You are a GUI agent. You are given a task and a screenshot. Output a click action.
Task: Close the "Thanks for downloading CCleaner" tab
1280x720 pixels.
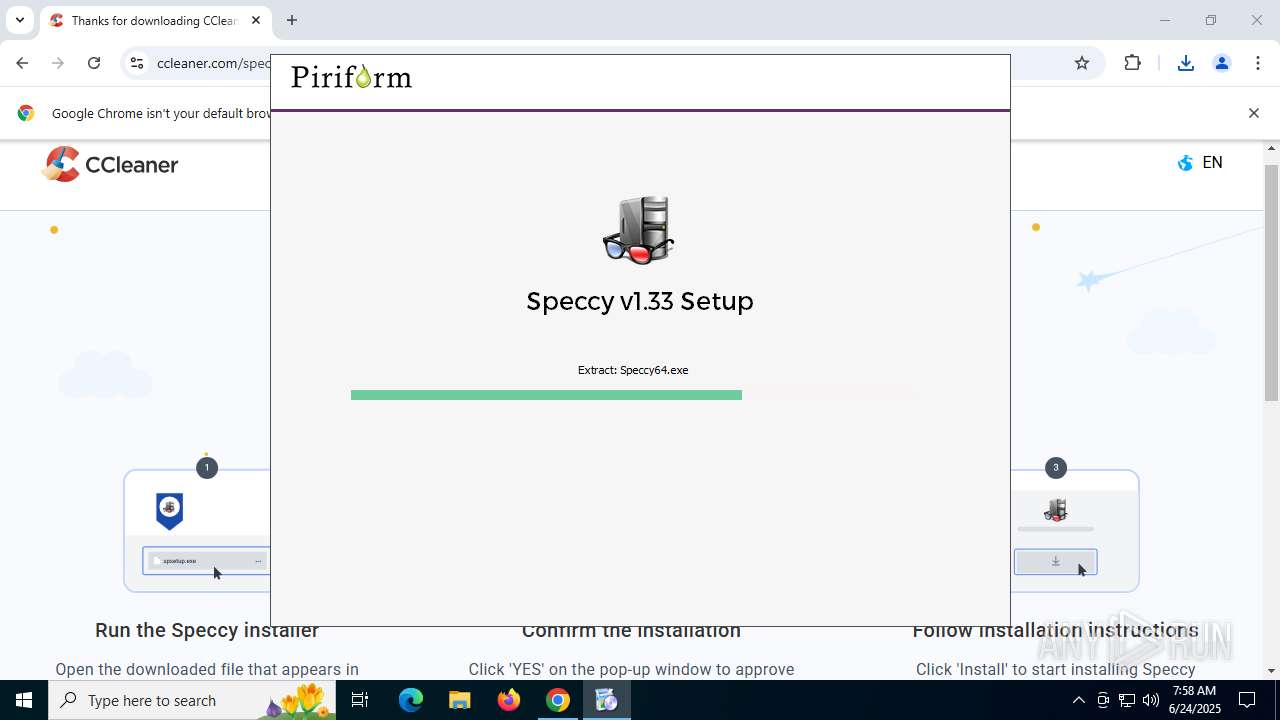[x=256, y=20]
